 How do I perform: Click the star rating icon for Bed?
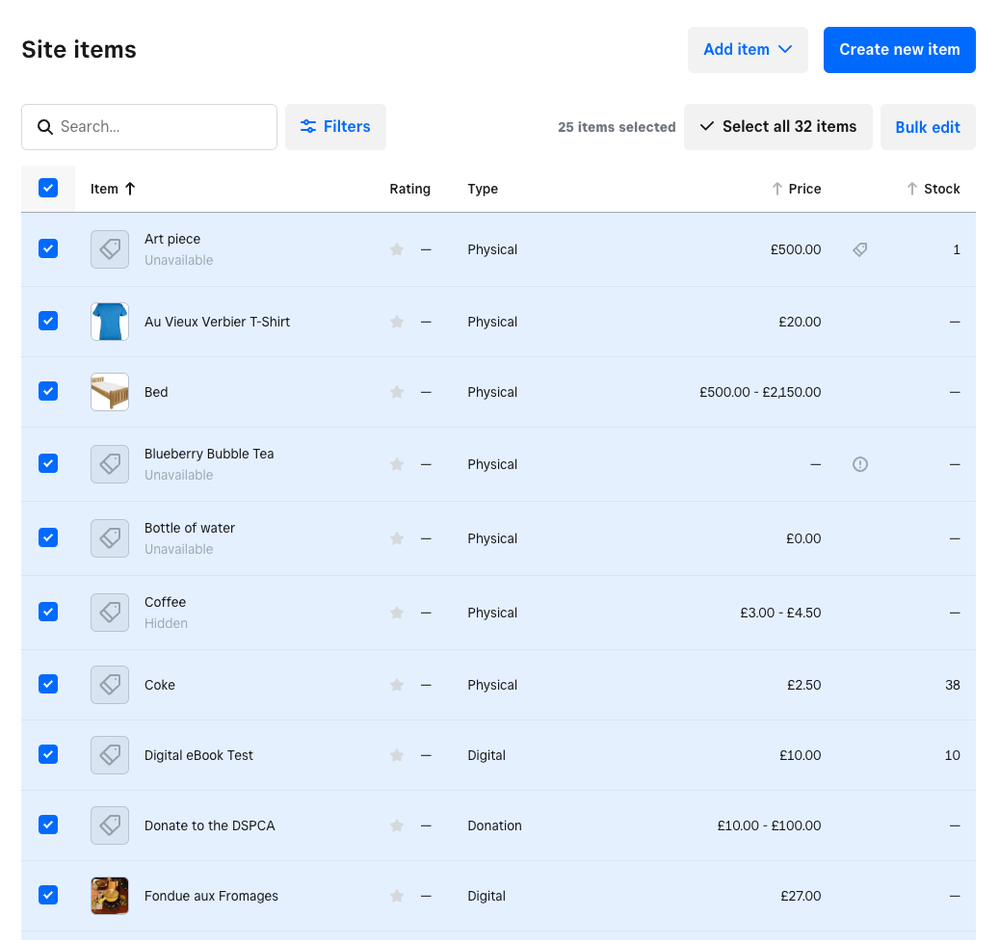pyautogui.click(x=397, y=392)
